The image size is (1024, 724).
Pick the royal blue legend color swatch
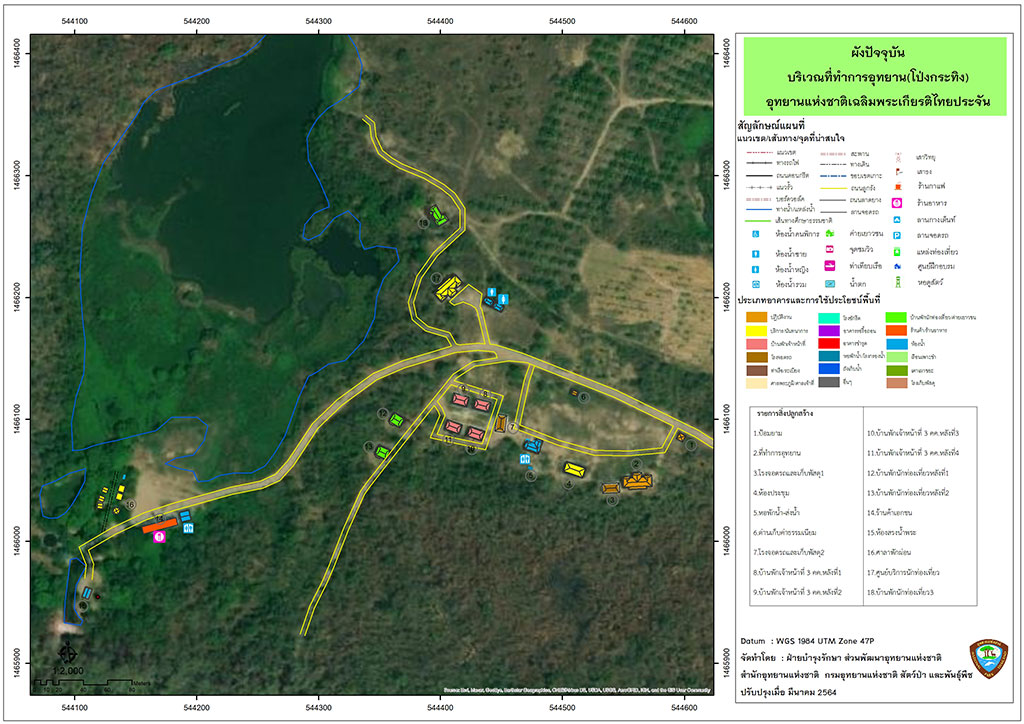pyautogui.click(x=829, y=370)
